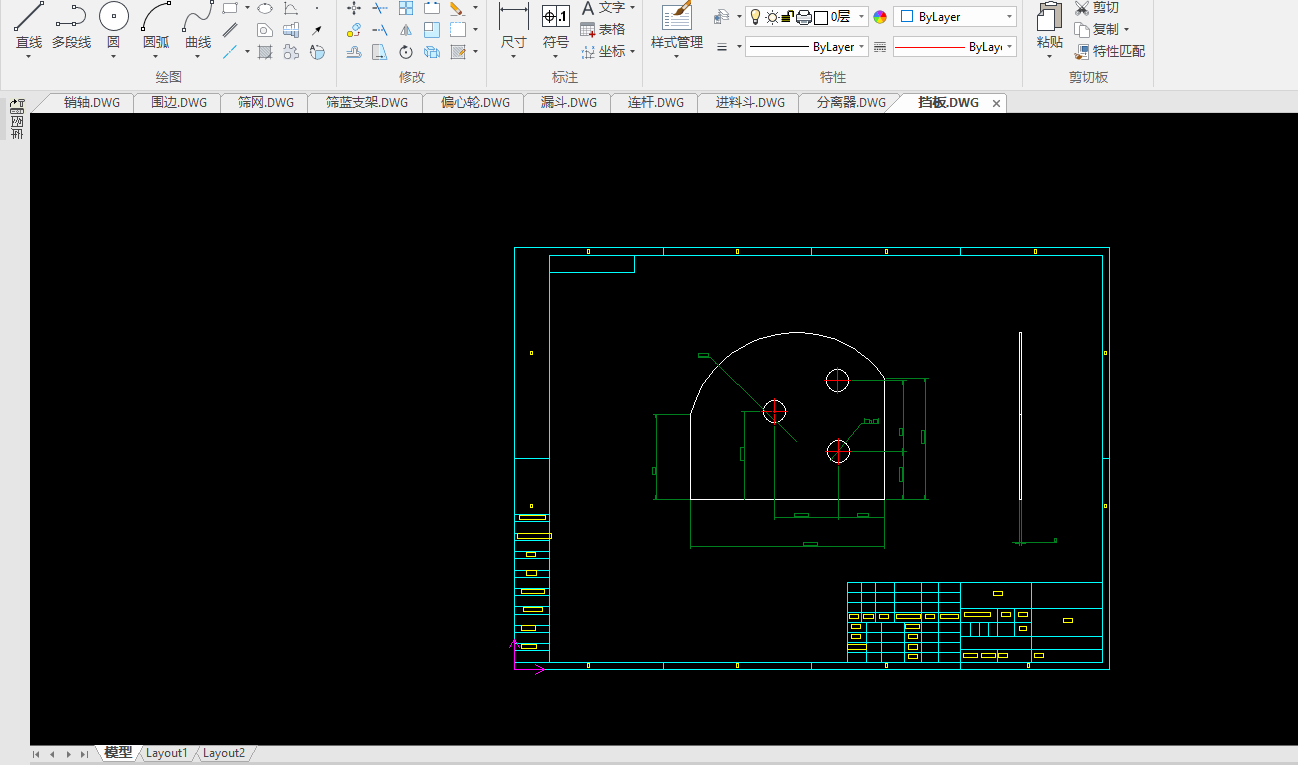This screenshot has height=765, width=1298.
Task: Expand the 0层 layer dropdown
Action: click(862, 17)
